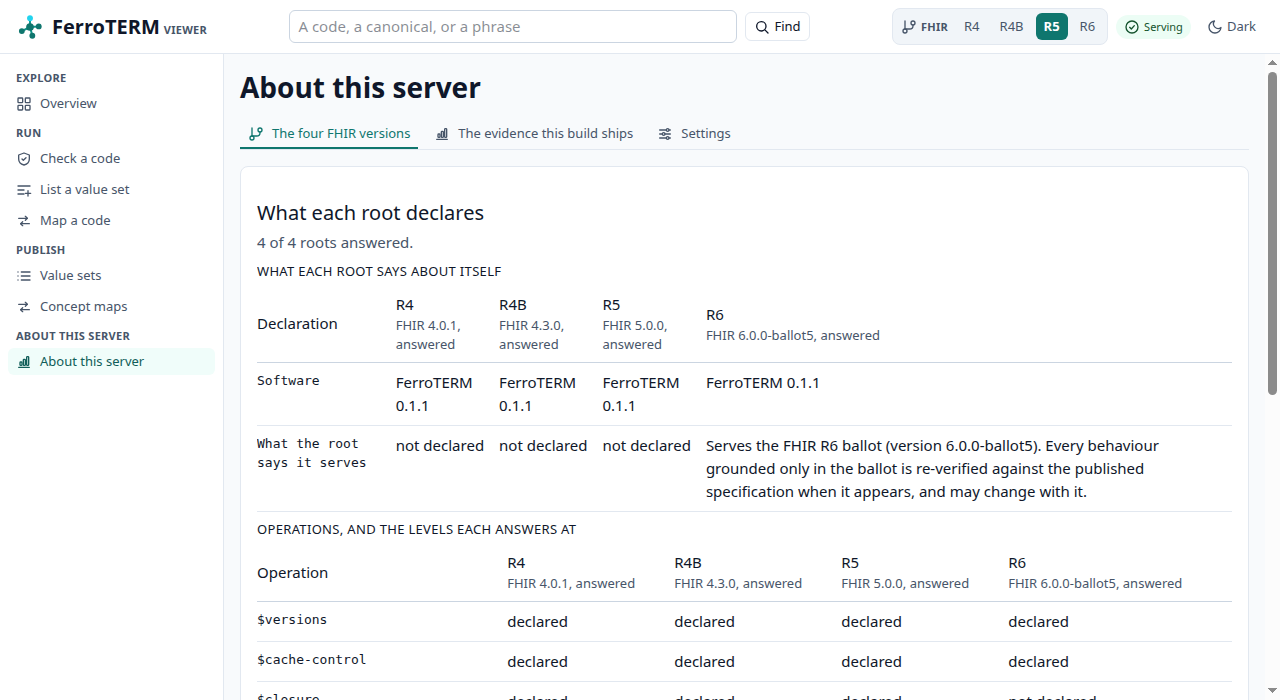This screenshot has width=1280, height=700.
Task: Click the Software row label
Action: [x=288, y=381]
